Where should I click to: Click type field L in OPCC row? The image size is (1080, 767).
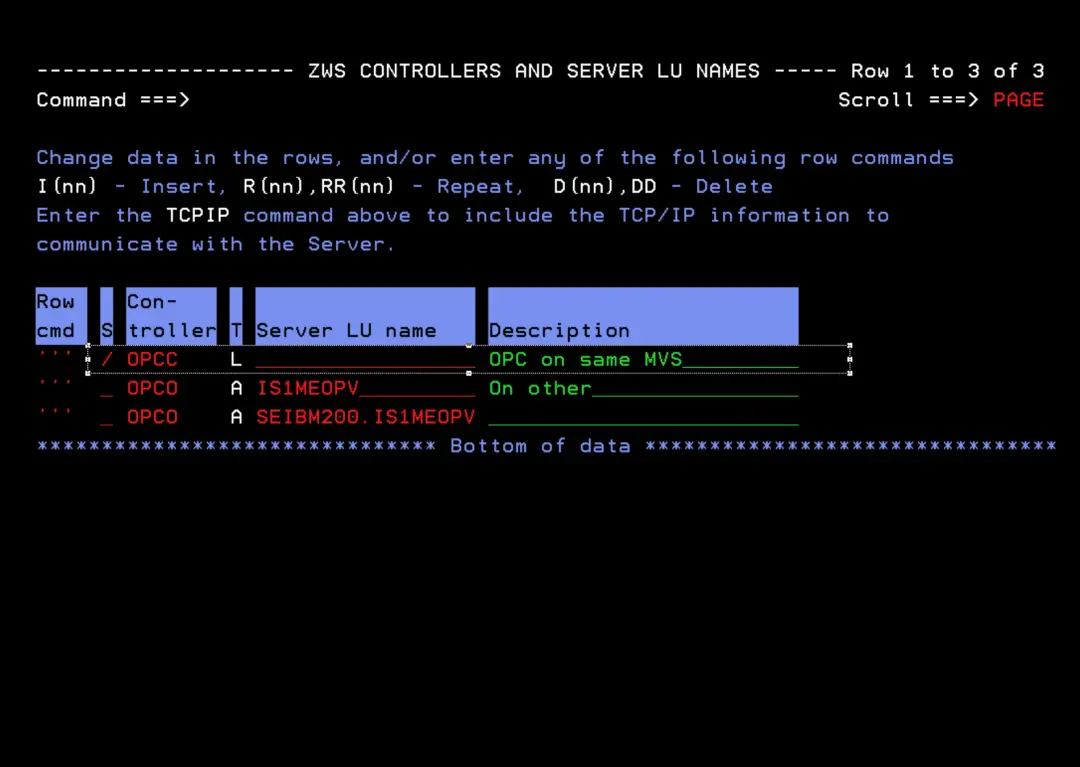236,359
